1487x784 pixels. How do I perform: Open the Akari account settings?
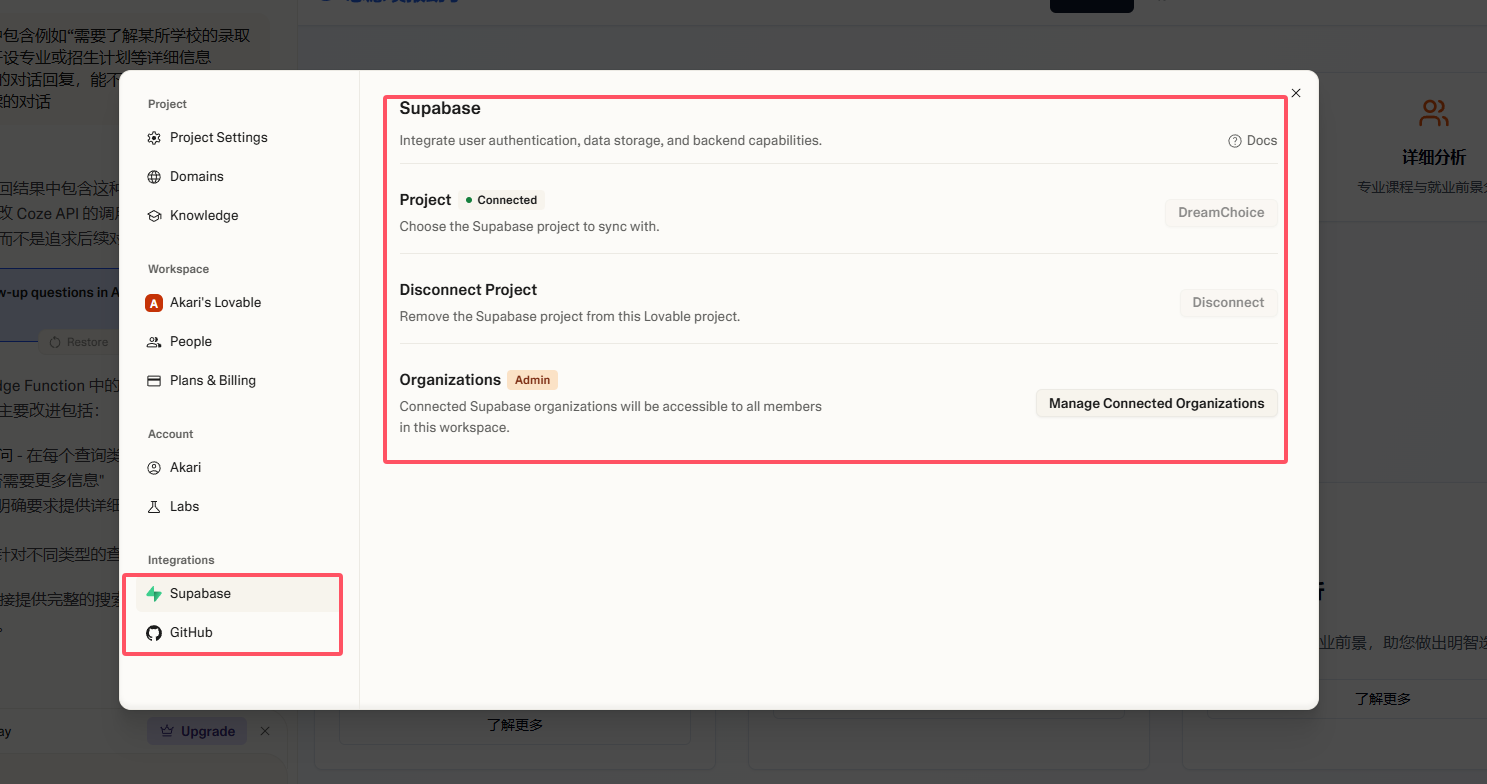click(x=238, y=468)
